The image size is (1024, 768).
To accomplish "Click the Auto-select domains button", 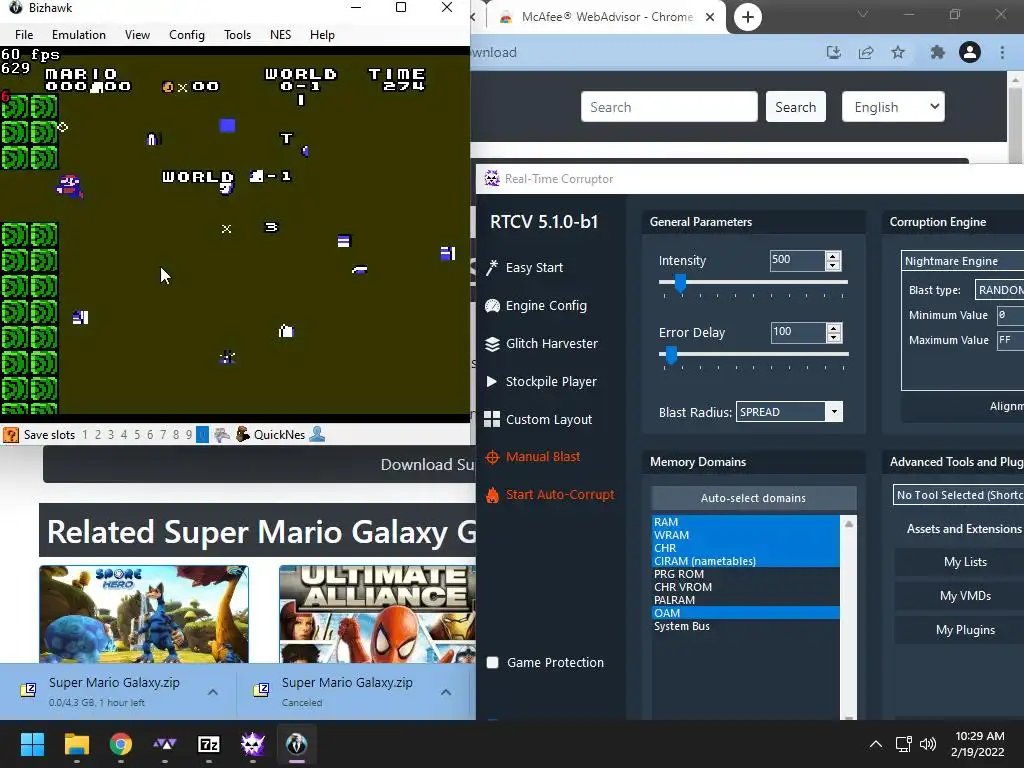I will [754, 498].
